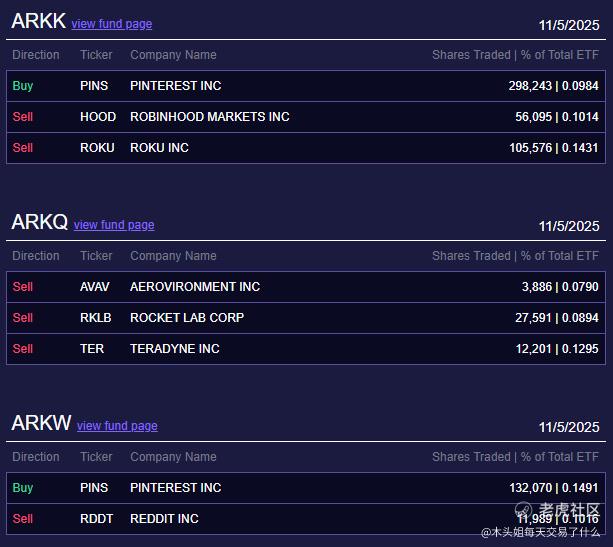The height and width of the screenshot is (547, 613).
Task: Click the ARKW date 11/5/2025
Action: [x=569, y=427]
